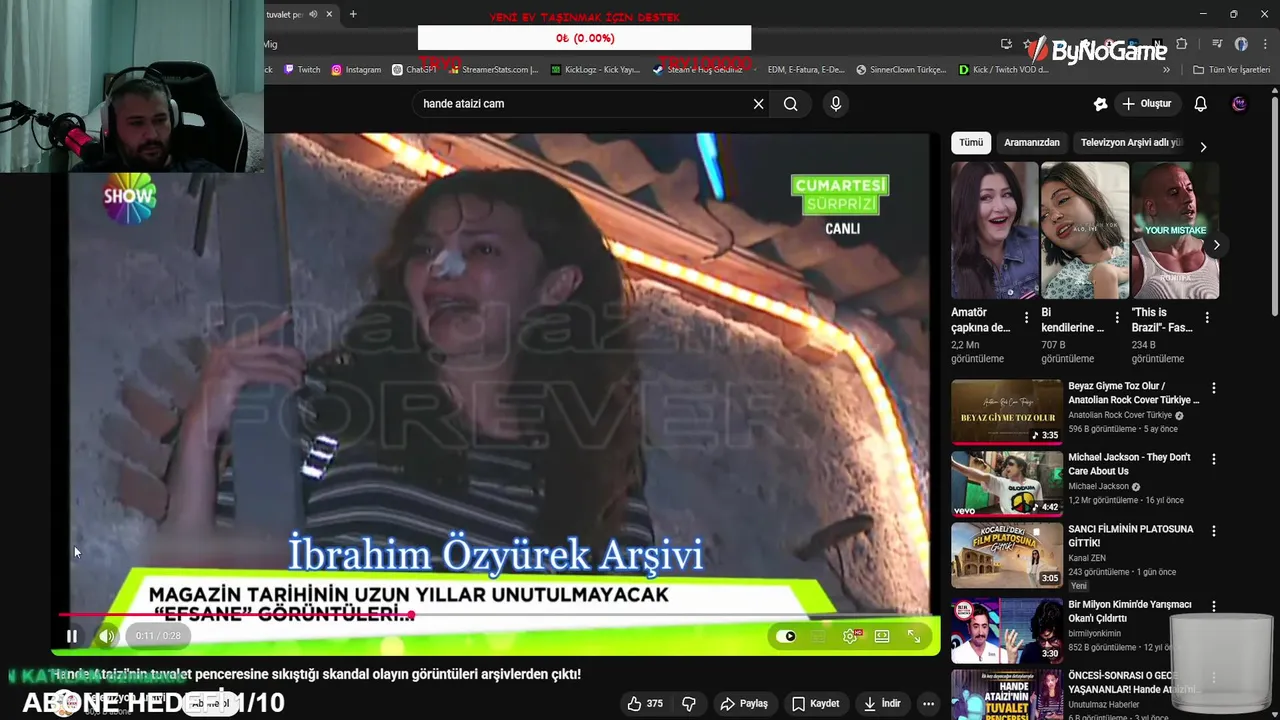1280x720 pixels.
Task: Open Instagram bookmark
Action: [x=356, y=70]
